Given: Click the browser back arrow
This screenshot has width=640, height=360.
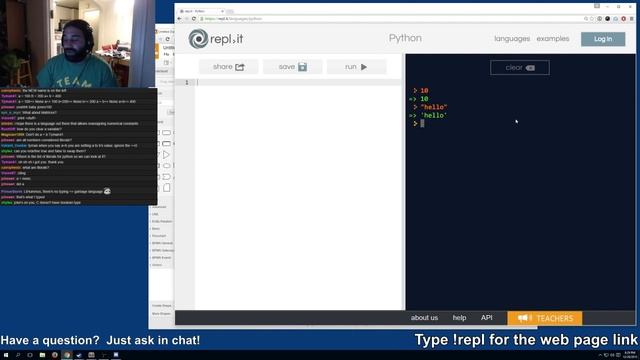Looking at the screenshot, I should point(179,19).
